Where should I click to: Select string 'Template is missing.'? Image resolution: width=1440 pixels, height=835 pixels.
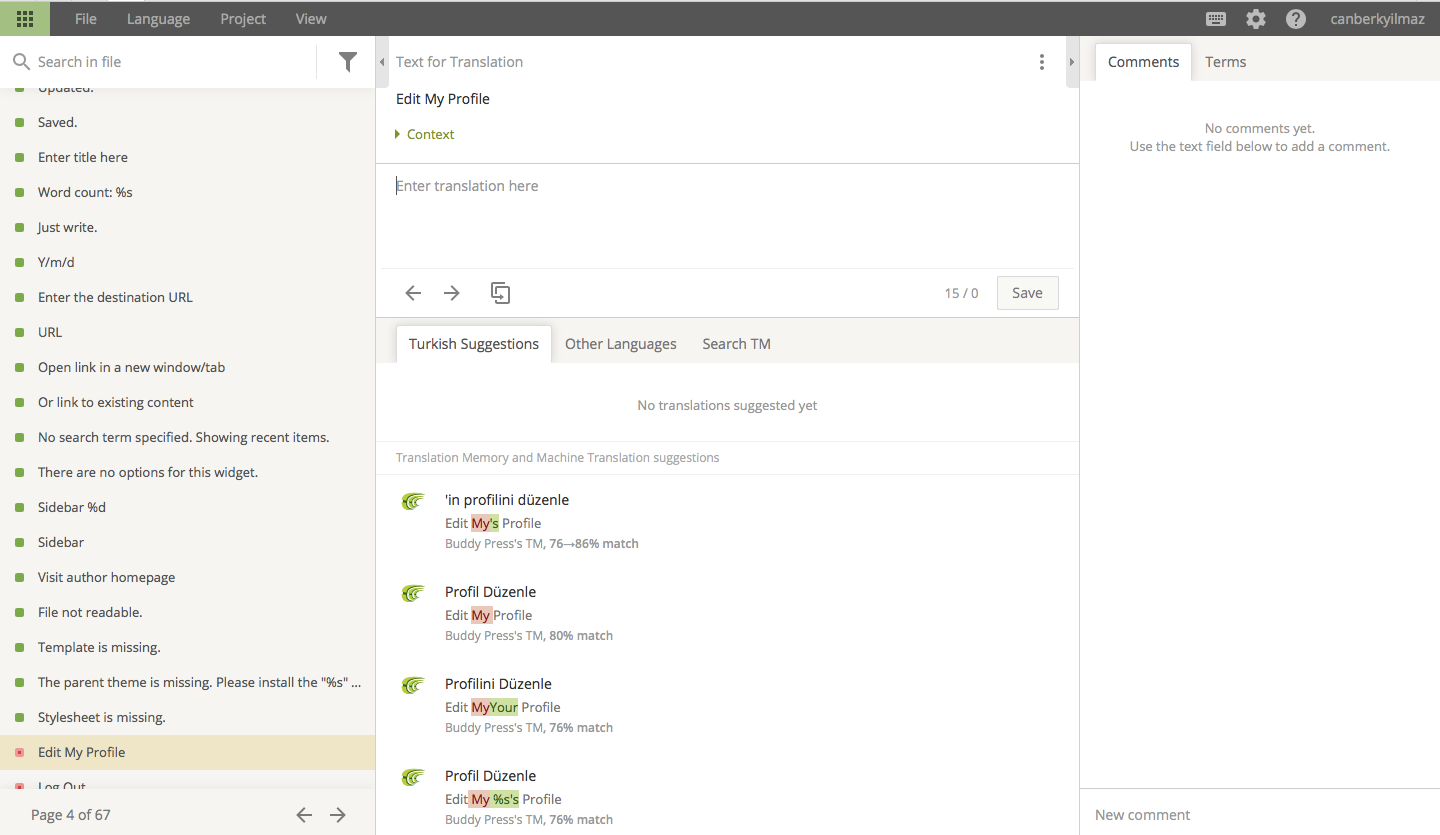click(187, 647)
